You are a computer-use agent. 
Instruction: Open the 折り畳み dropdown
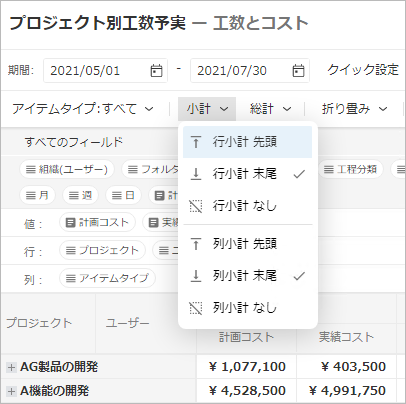pos(354,109)
